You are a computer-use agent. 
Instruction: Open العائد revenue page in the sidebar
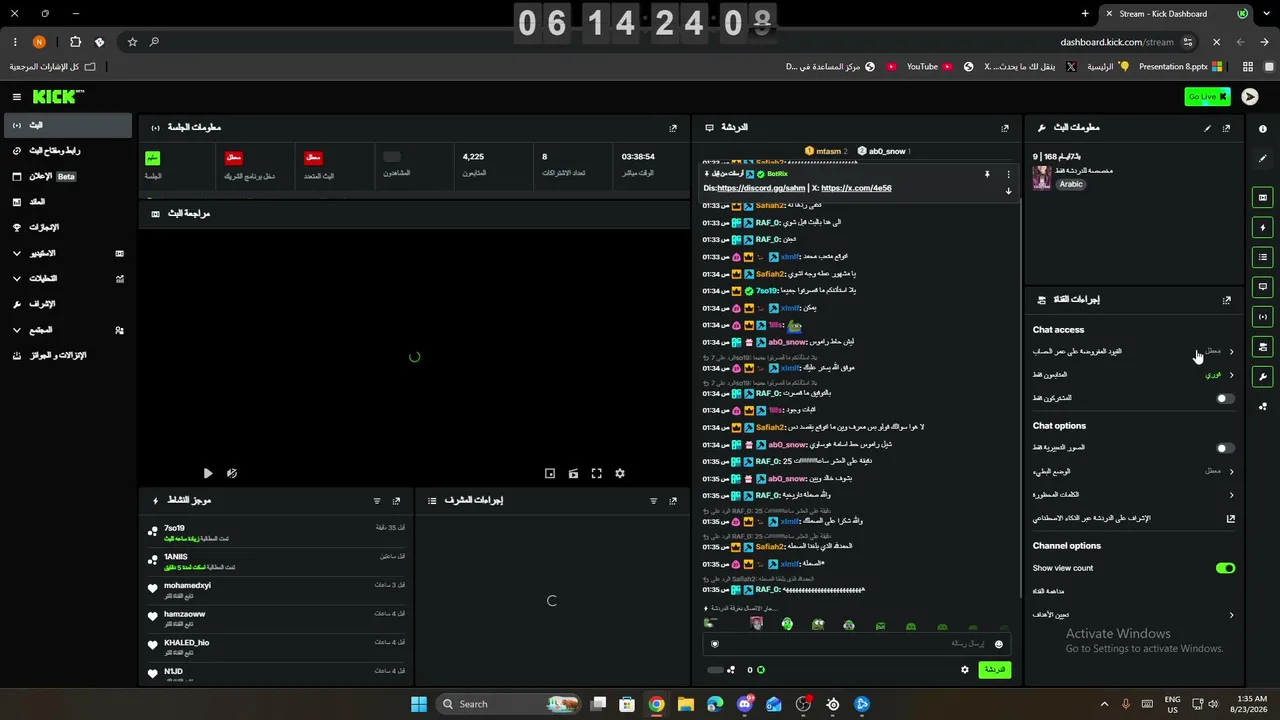68,202
